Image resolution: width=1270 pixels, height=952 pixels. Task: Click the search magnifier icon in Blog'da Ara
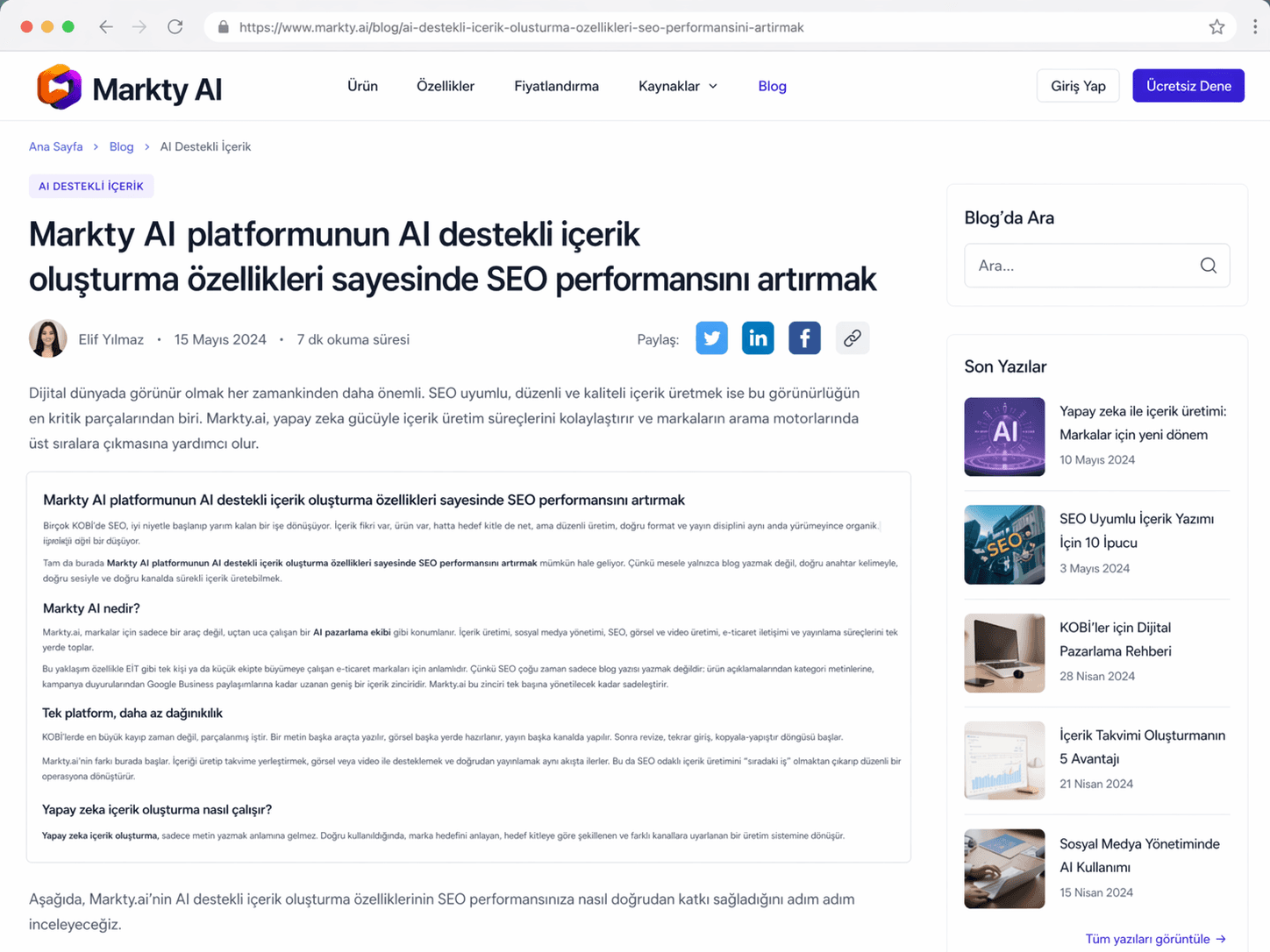point(1208,266)
